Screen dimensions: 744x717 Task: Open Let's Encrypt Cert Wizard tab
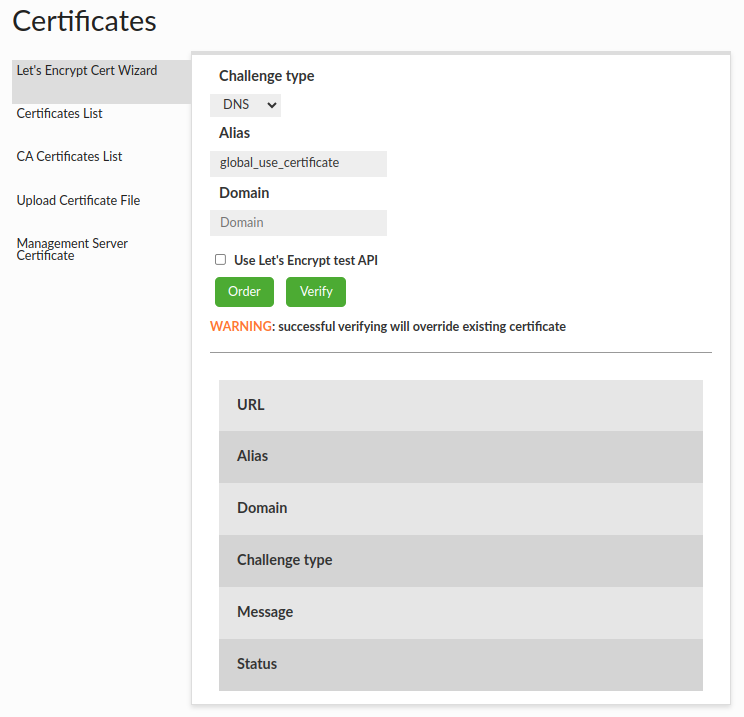(x=87, y=71)
